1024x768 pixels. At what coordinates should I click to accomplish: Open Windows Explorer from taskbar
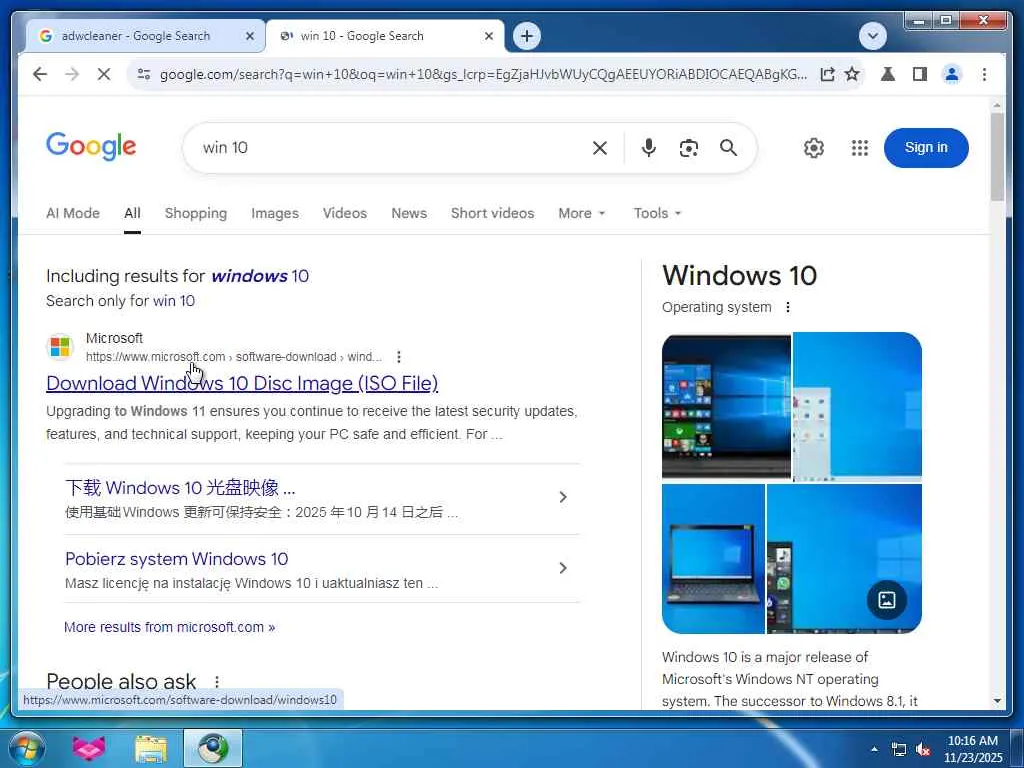(151, 748)
